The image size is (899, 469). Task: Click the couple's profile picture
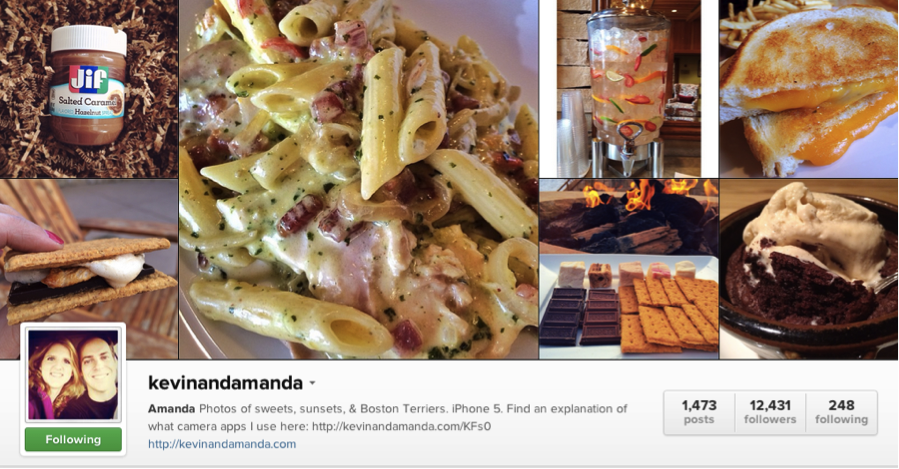73,374
